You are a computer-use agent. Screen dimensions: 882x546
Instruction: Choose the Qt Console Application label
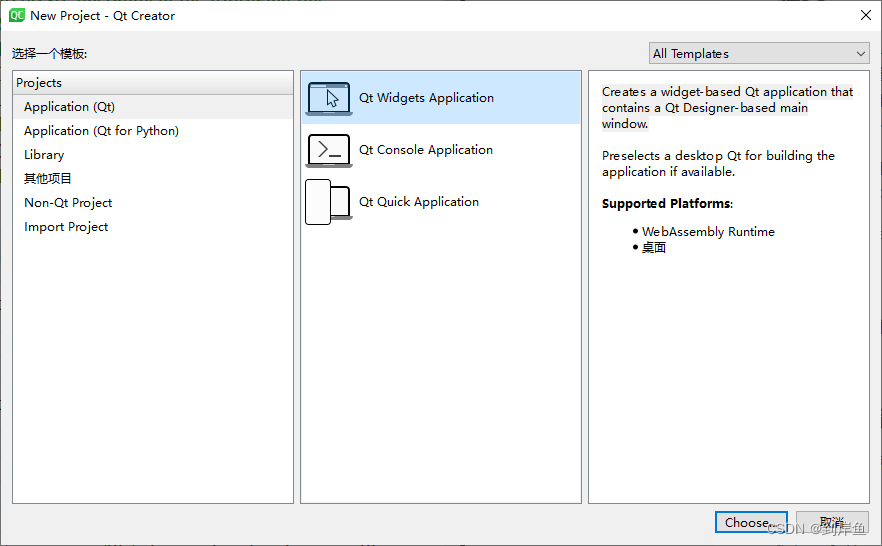(426, 150)
